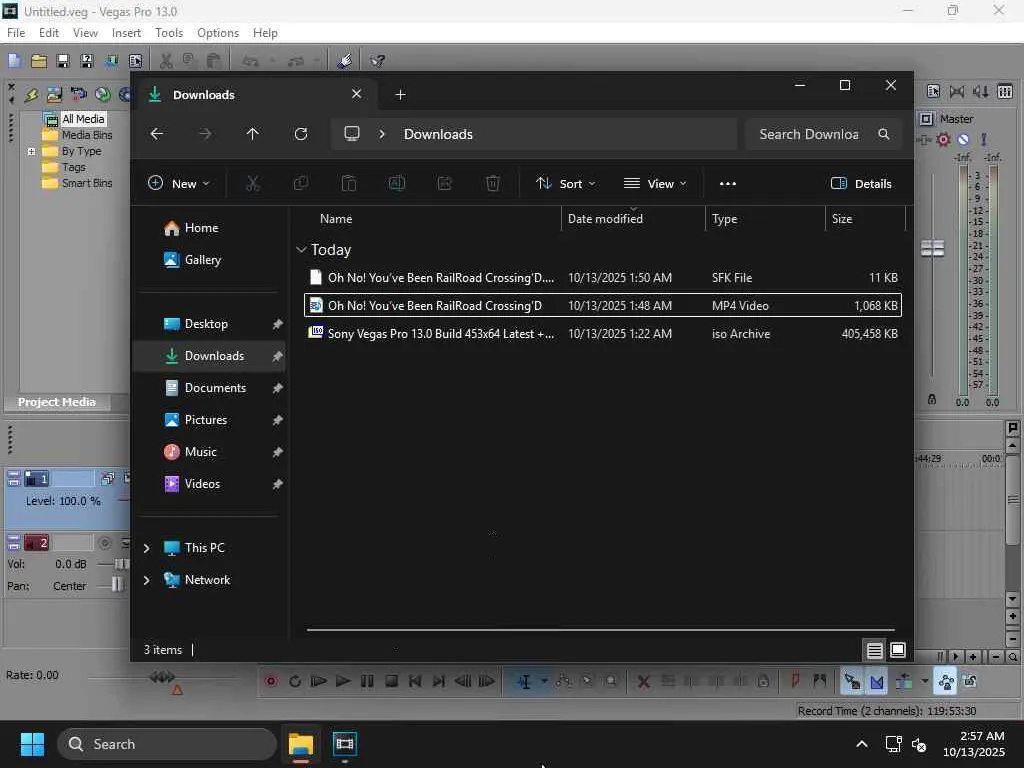Click the Refresh button in File Explorer

coord(300,134)
